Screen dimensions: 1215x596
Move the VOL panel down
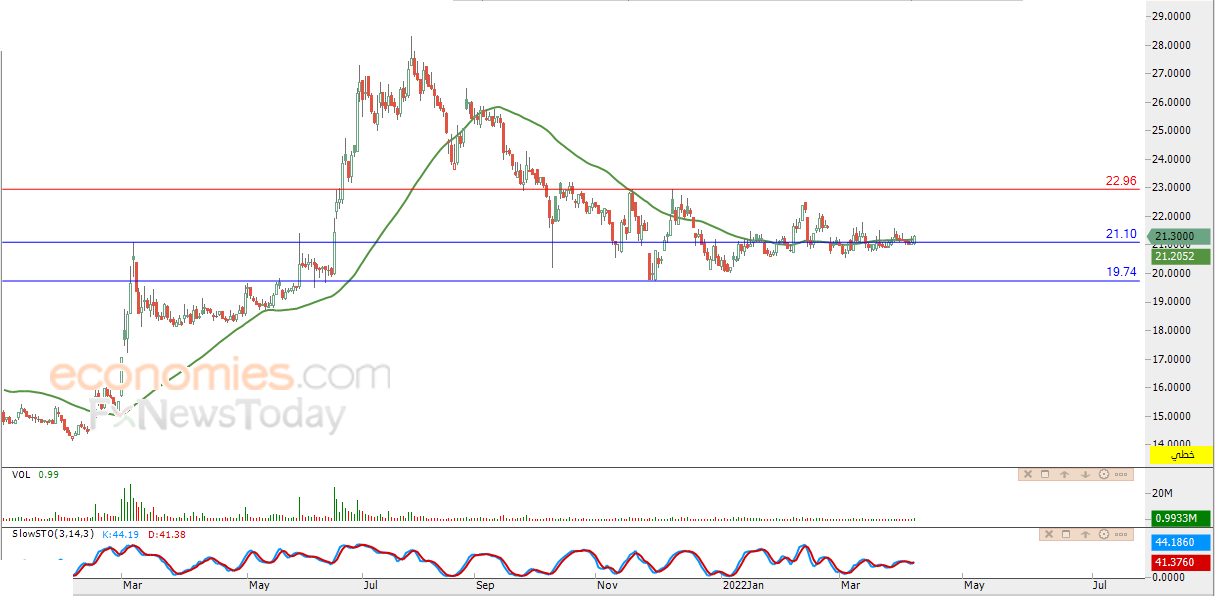pos(1085,474)
